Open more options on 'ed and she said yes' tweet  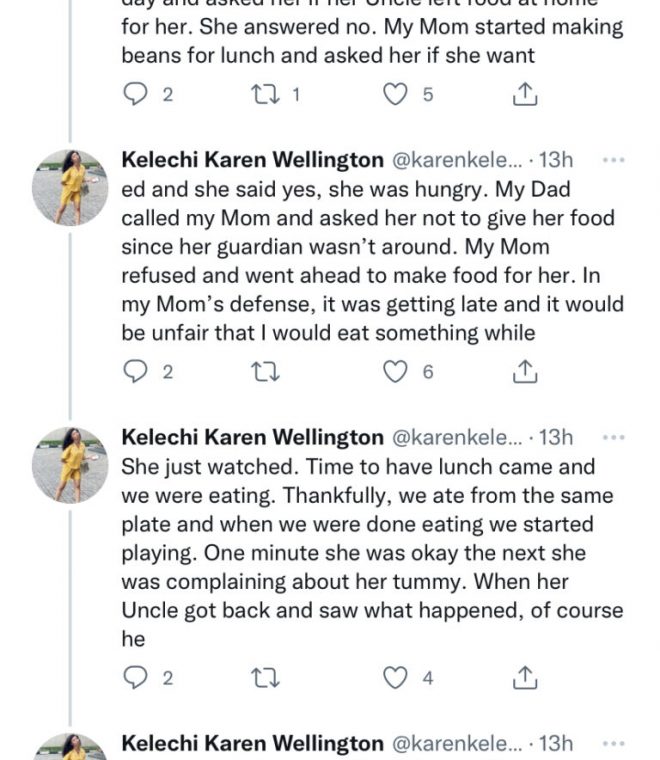615,160
